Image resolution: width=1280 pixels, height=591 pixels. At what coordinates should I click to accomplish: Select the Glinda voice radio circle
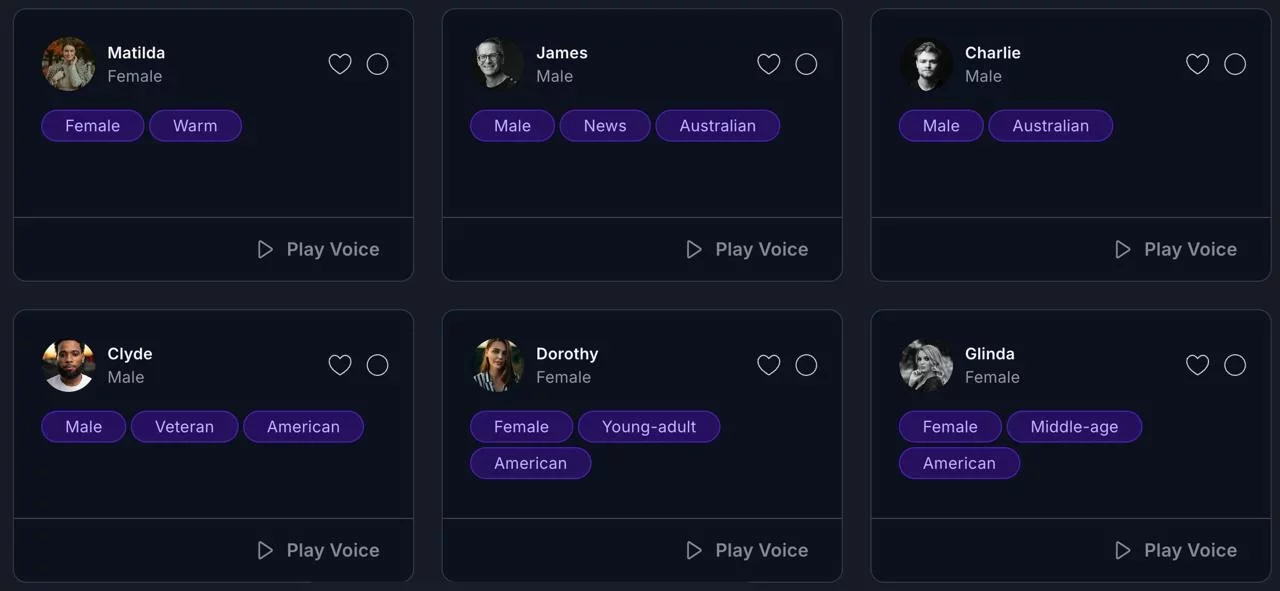tap(1235, 365)
